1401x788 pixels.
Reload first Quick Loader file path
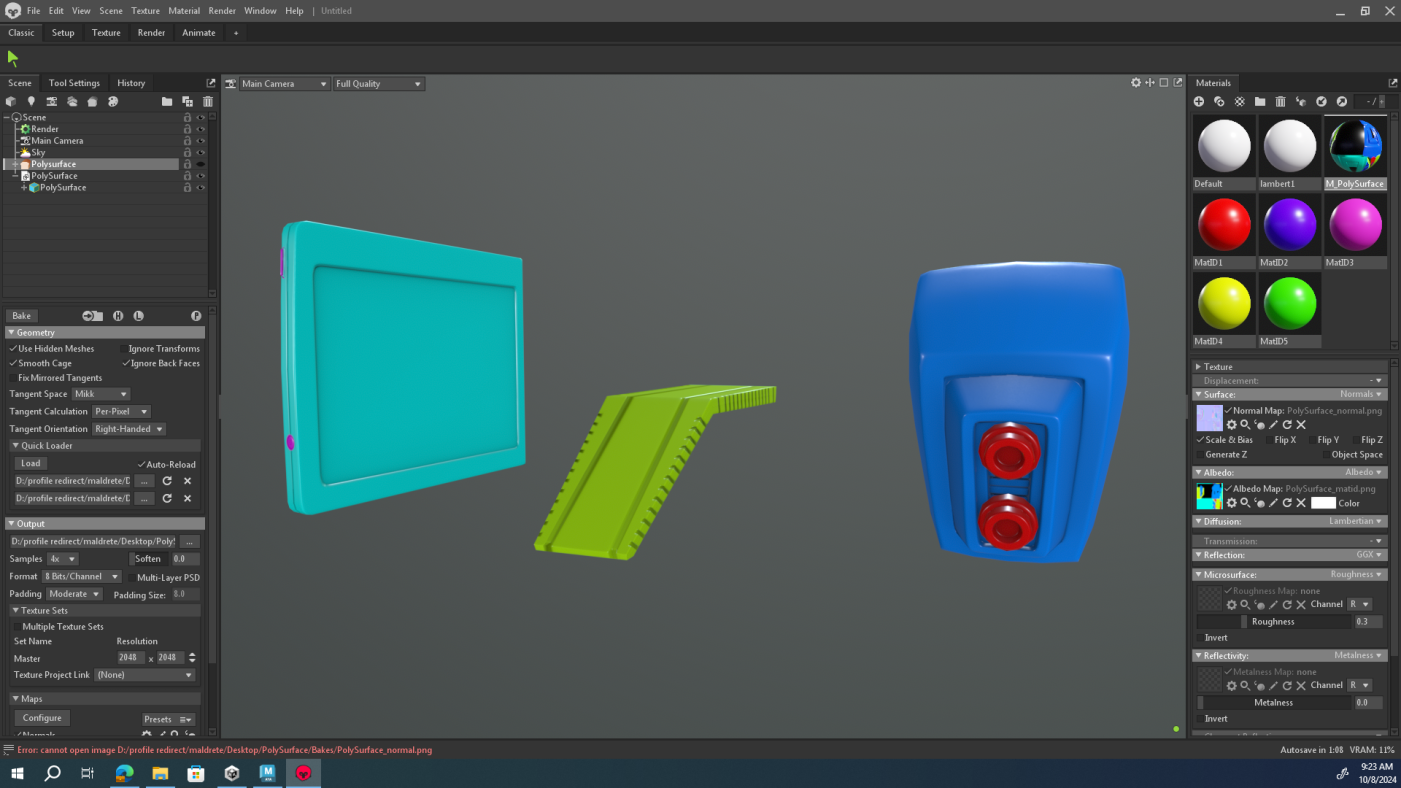167,481
